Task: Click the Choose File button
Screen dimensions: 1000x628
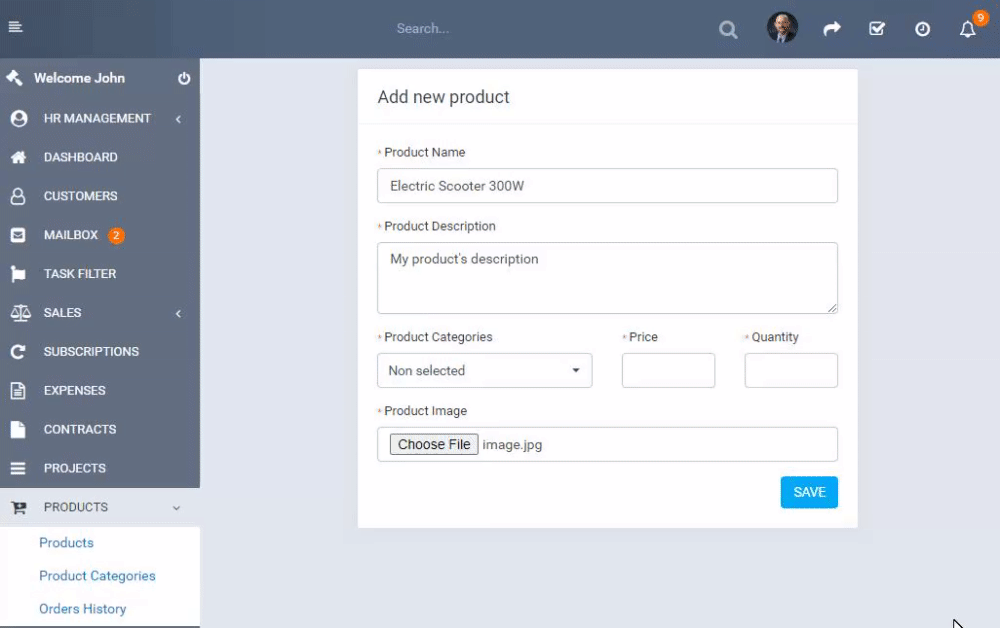Action: pos(434,445)
